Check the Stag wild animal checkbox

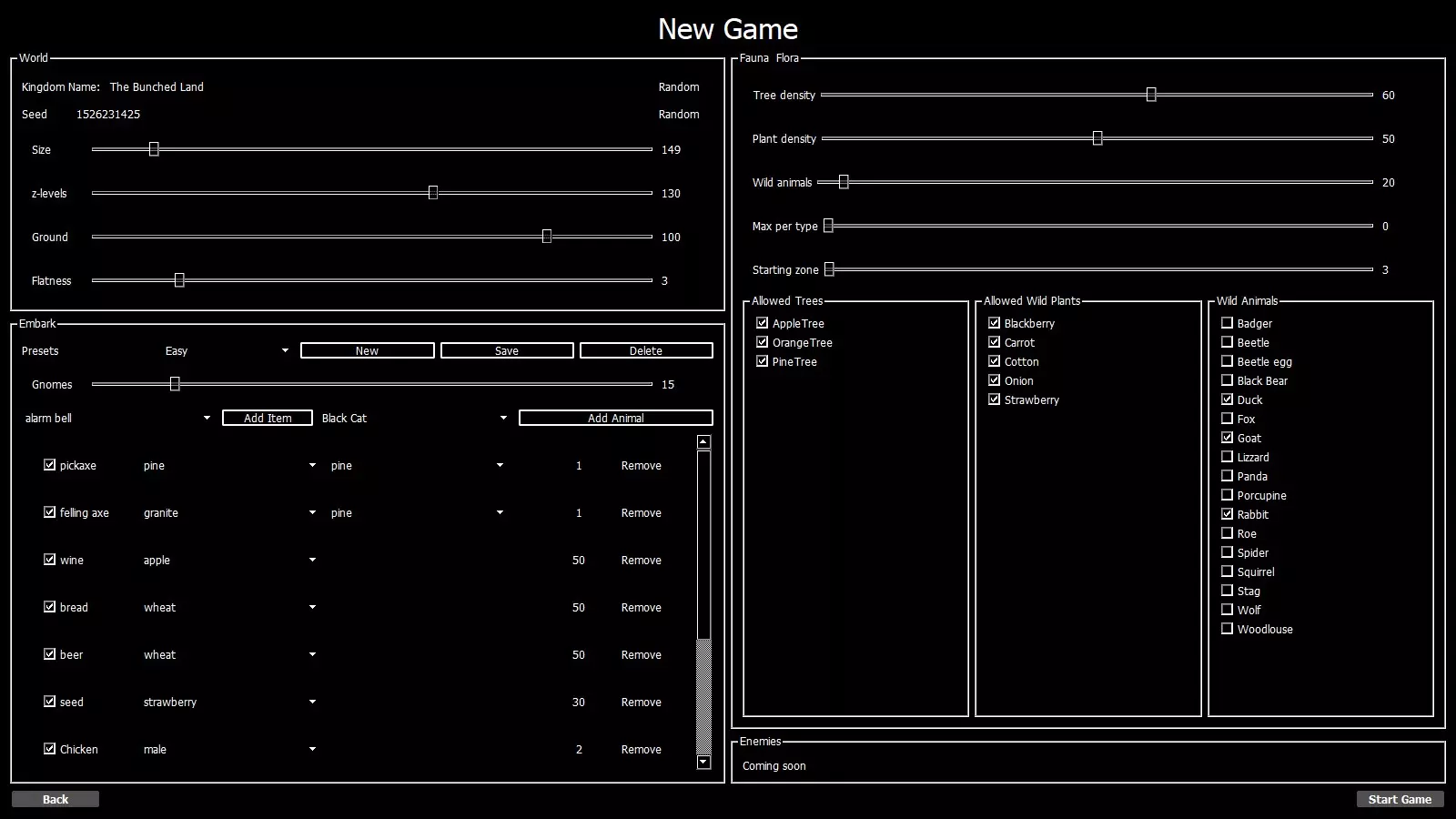(x=1227, y=591)
